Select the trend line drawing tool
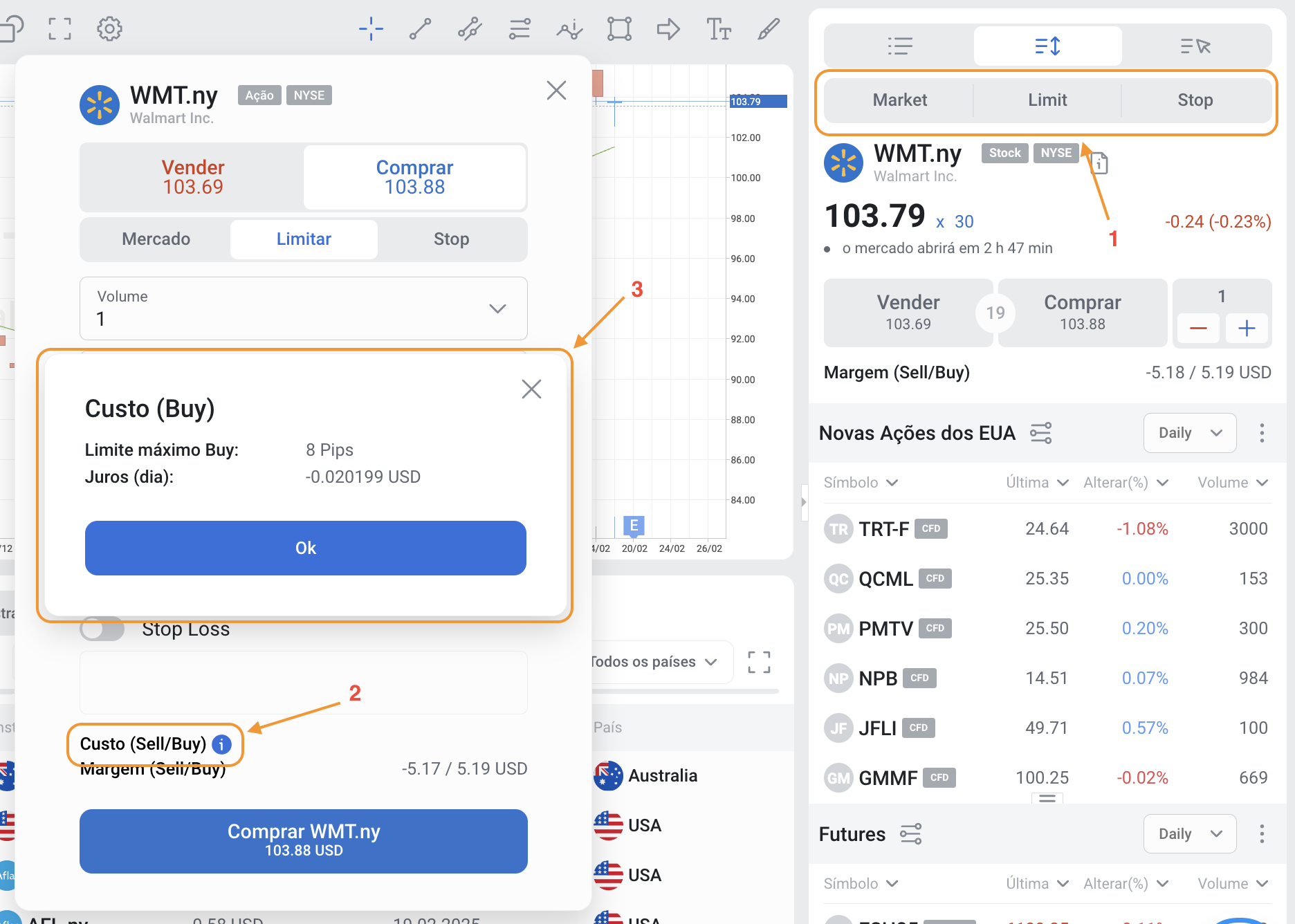This screenshot has width=1295, height=924. click(420, 29)
